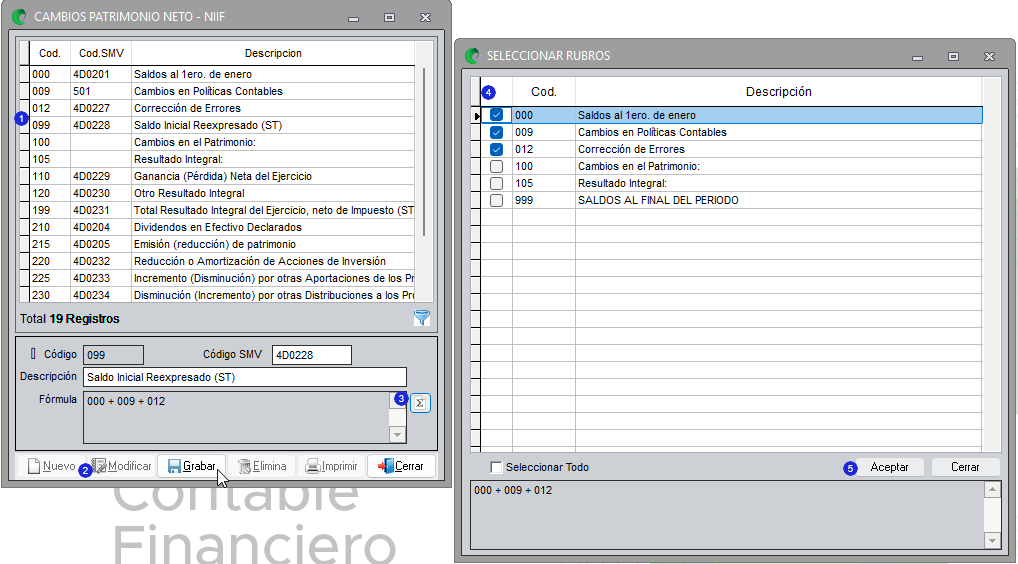Minimize the Cambios Patrimonio Neto window
The image size is (1018, 564).
(x=353, y=18)
